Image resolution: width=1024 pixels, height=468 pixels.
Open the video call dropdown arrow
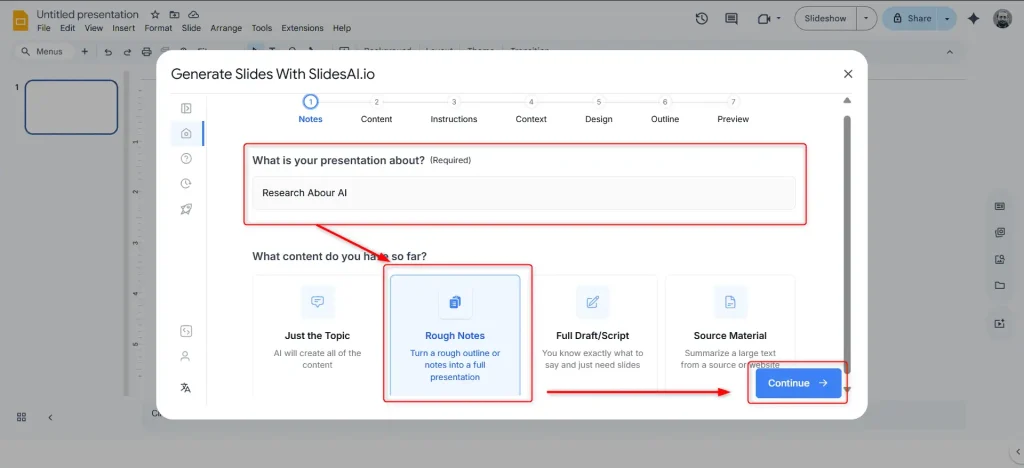779,18
